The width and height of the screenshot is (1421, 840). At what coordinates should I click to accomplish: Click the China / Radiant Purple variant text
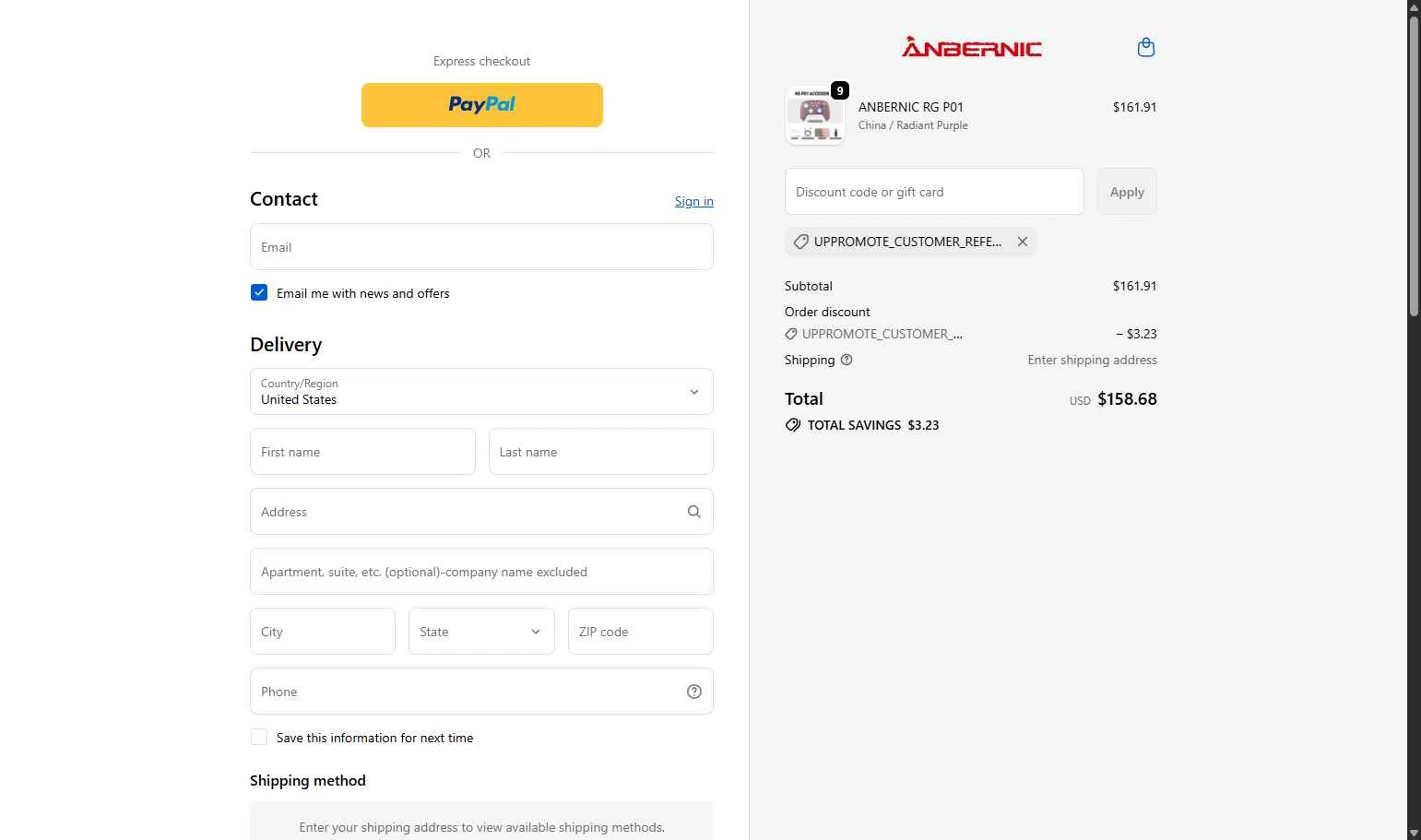[x=913, y=125]
